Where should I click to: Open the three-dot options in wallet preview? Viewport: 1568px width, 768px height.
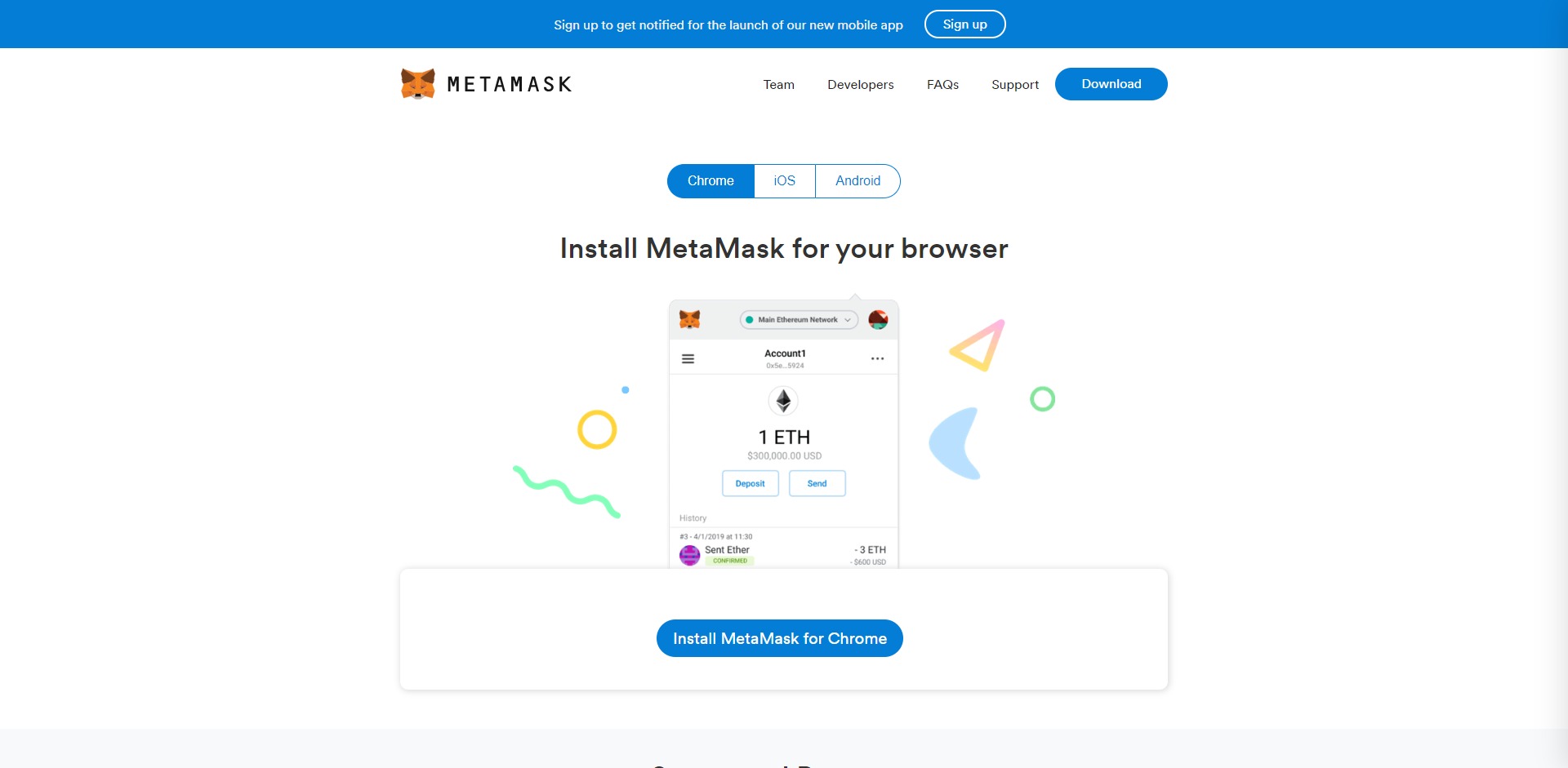878,359
